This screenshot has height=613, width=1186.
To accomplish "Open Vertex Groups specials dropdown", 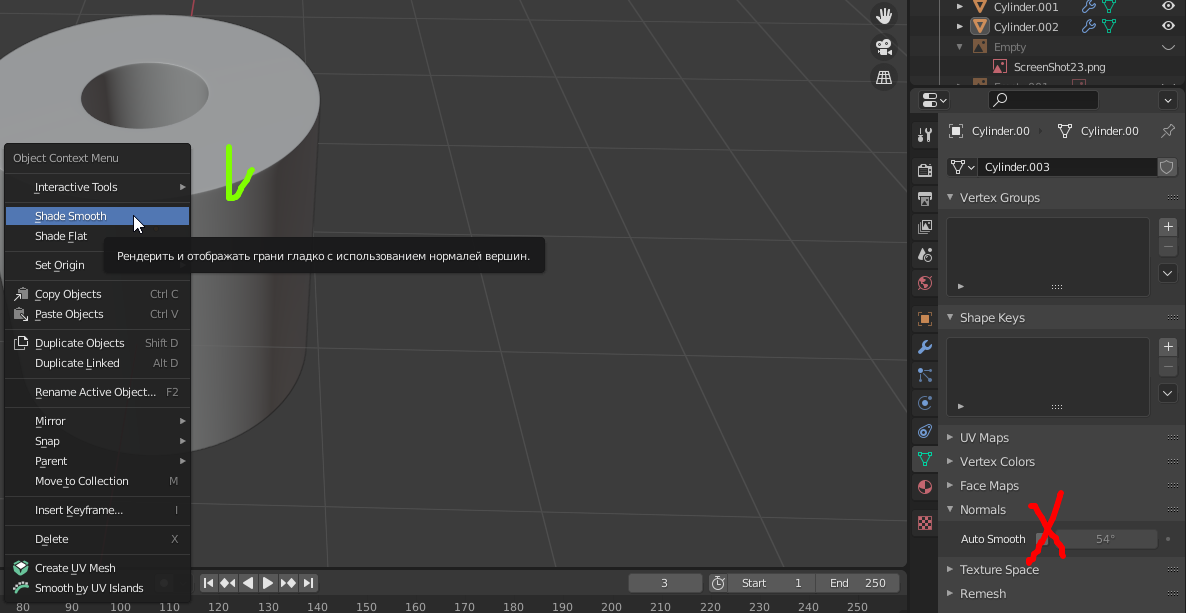I will pyautogui.click(x=1167, y=272).
